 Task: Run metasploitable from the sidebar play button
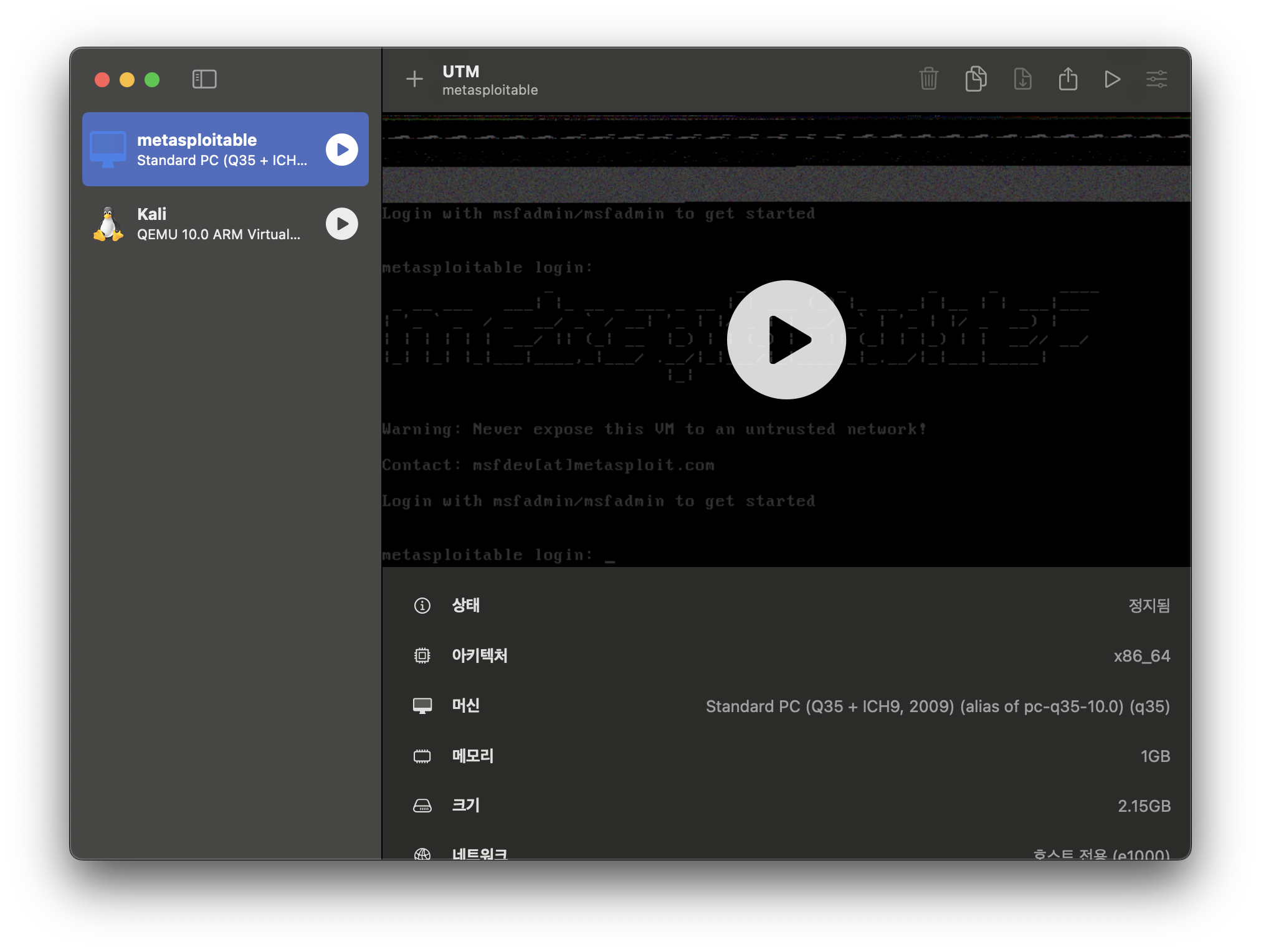[x=342, y=150]
